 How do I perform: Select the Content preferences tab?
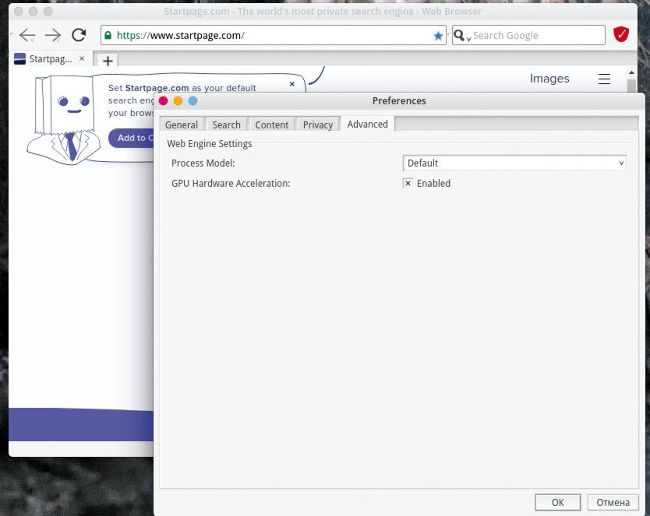(x=271, y=125)
